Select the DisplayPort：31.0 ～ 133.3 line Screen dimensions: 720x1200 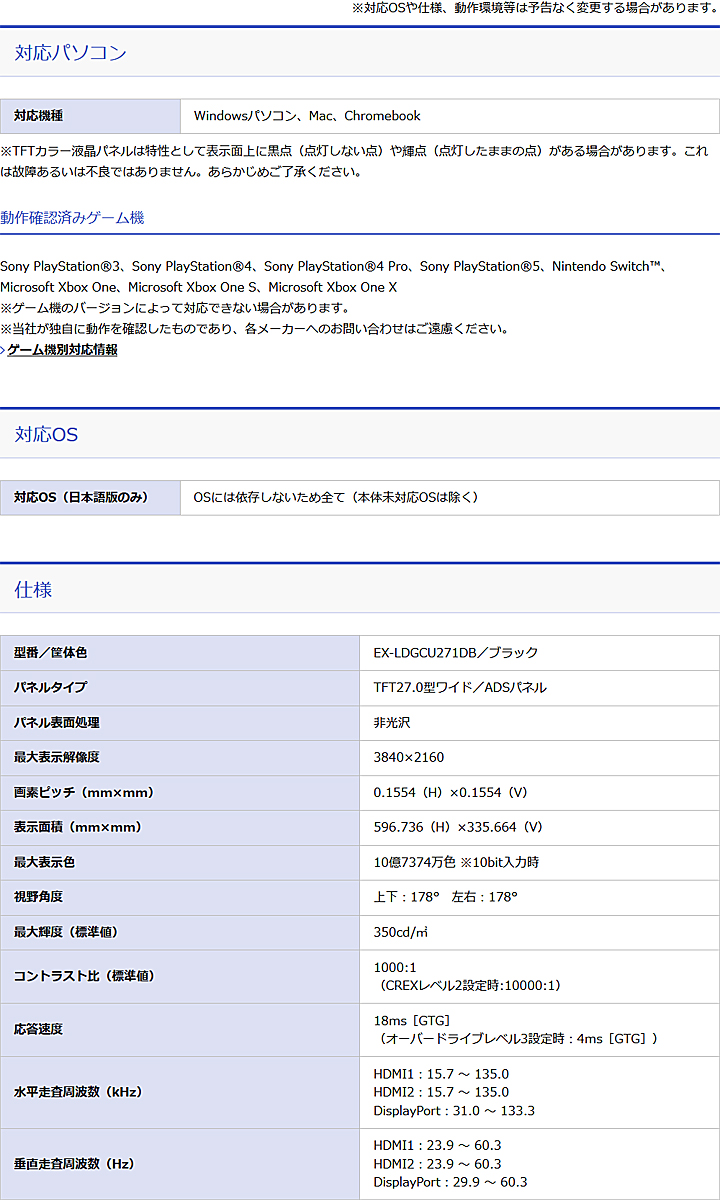[x=454, y=1111]
